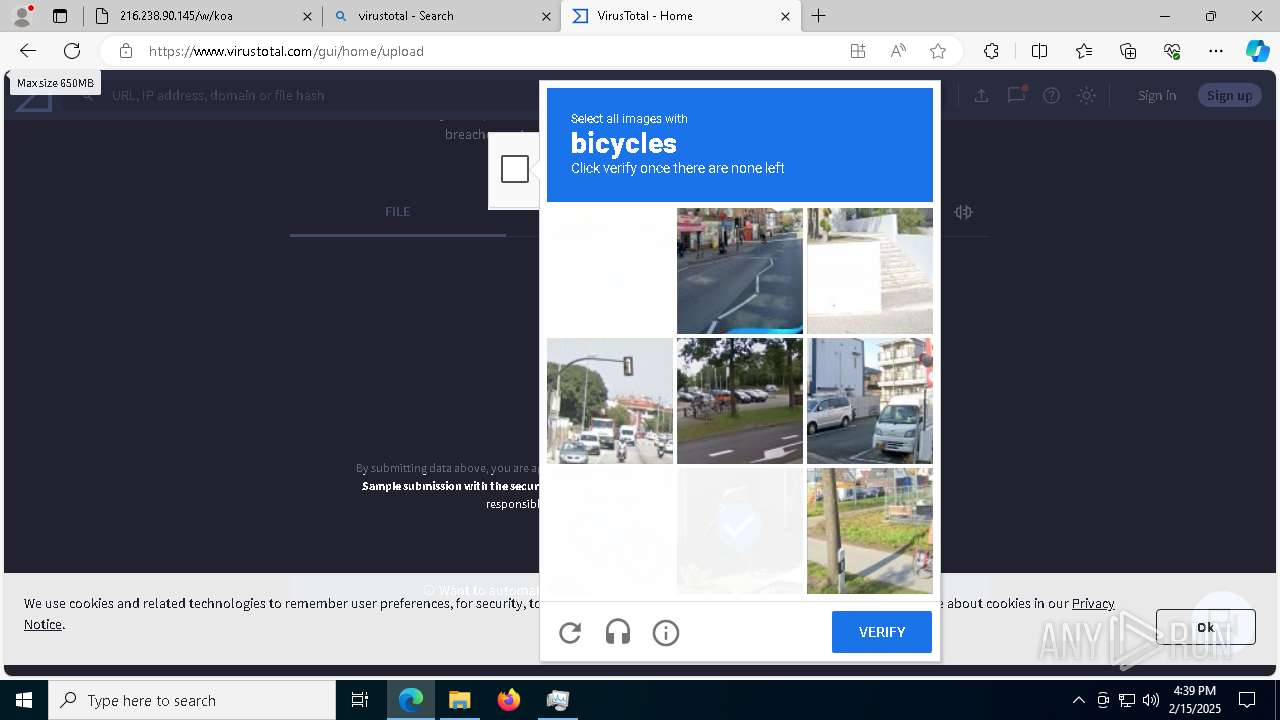
Task: Click the VirusTotal upload file icon
Action: point(981,95)
